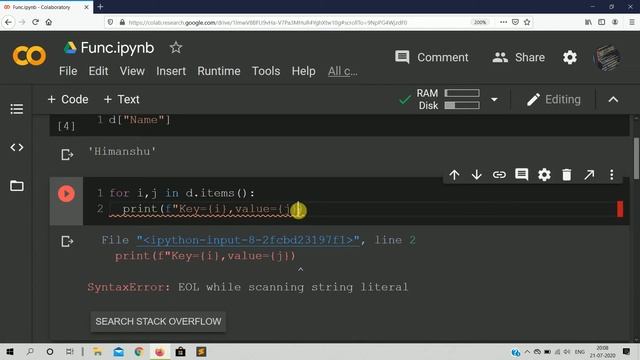Viewport: 640px width, 360px height.
Task: Click the 'All c...' changes saved link
Action: pyautogui.click(x=343, y=71)
